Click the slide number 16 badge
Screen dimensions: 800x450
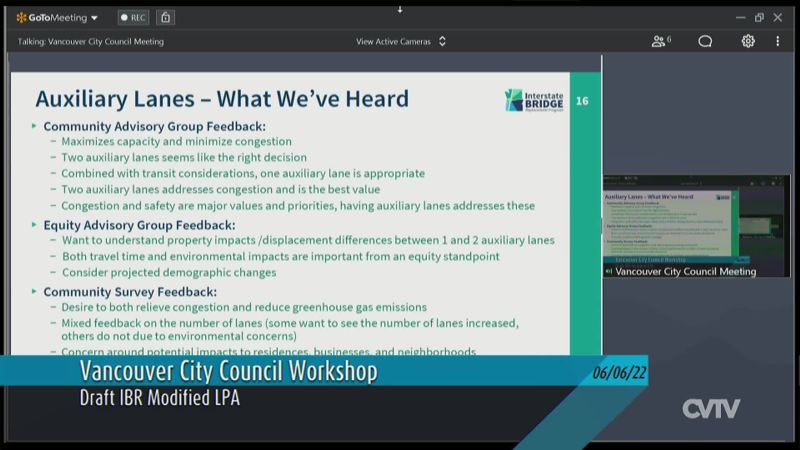click(582, 101)
